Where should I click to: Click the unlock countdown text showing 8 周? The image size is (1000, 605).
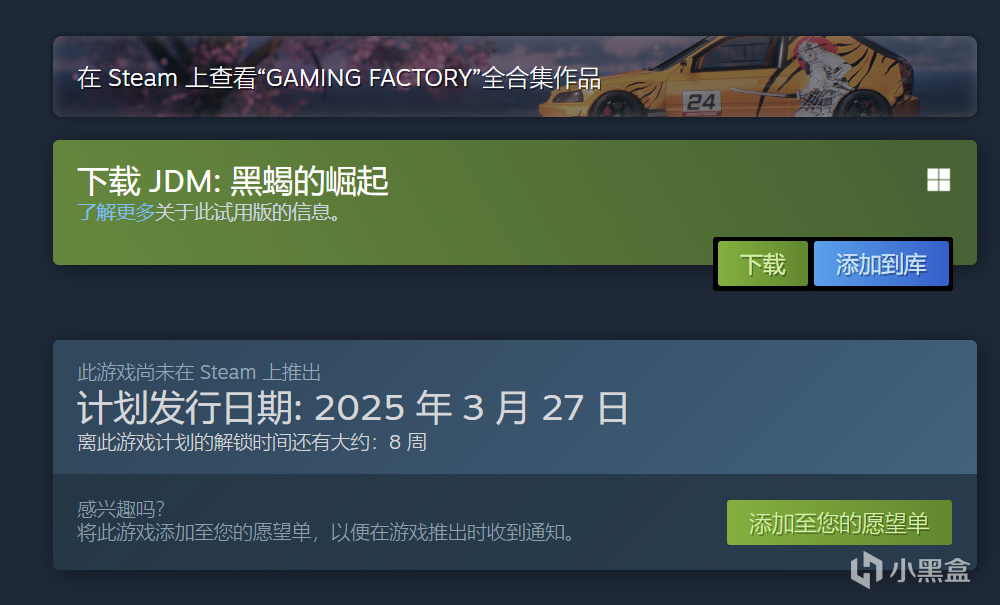(252, 442)
